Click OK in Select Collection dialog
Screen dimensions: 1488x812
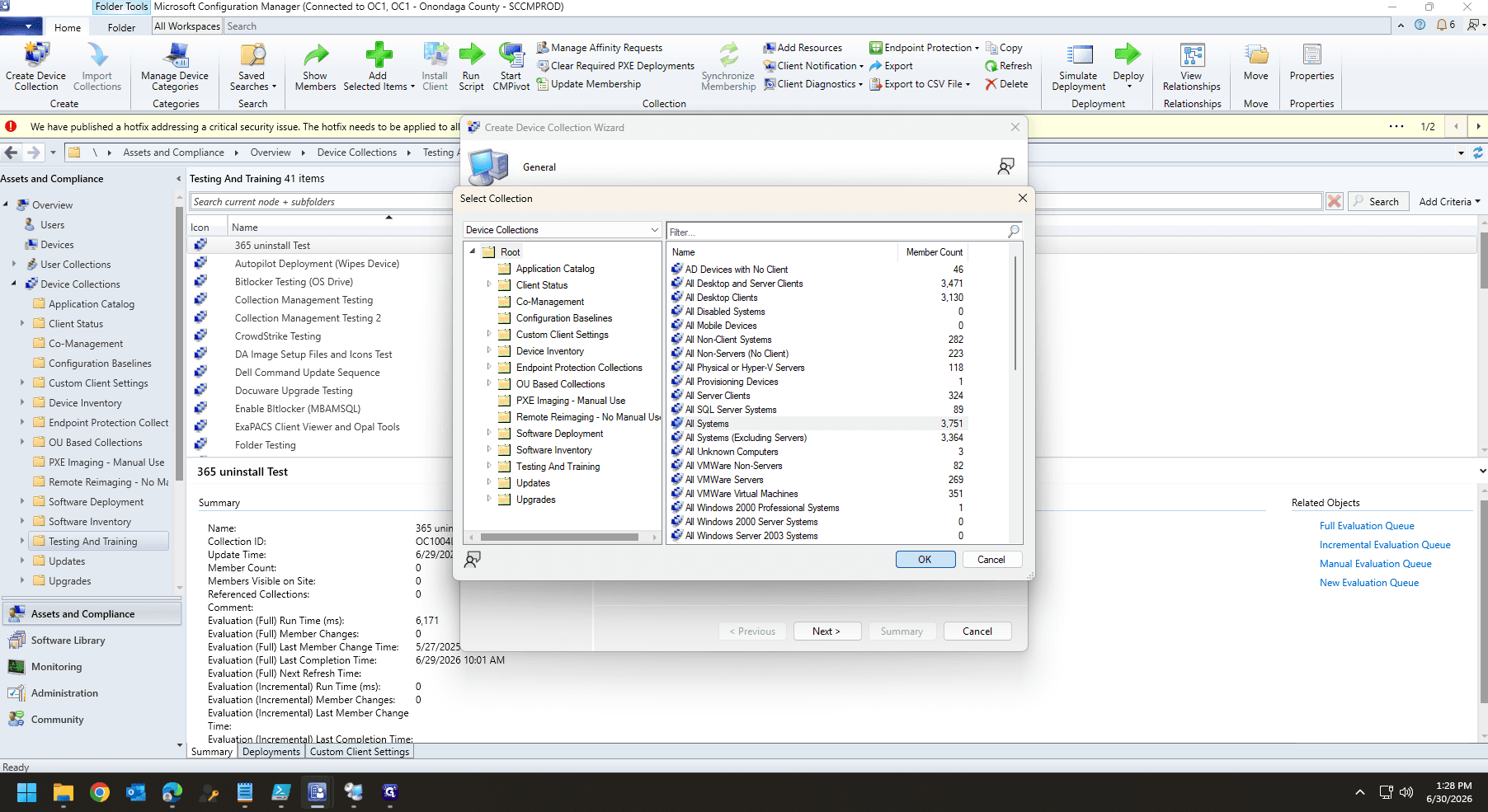click(x=925, y=559)
